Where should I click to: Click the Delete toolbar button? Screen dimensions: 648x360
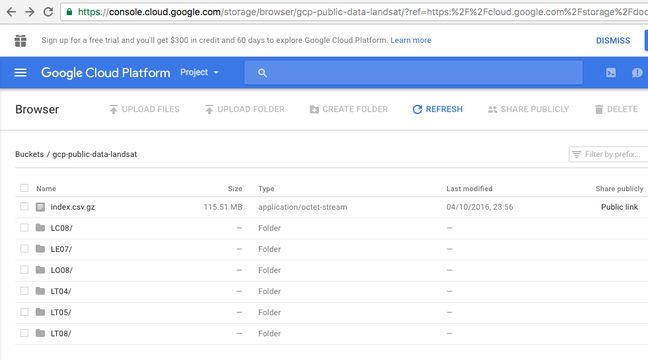(x=616, y=109)
